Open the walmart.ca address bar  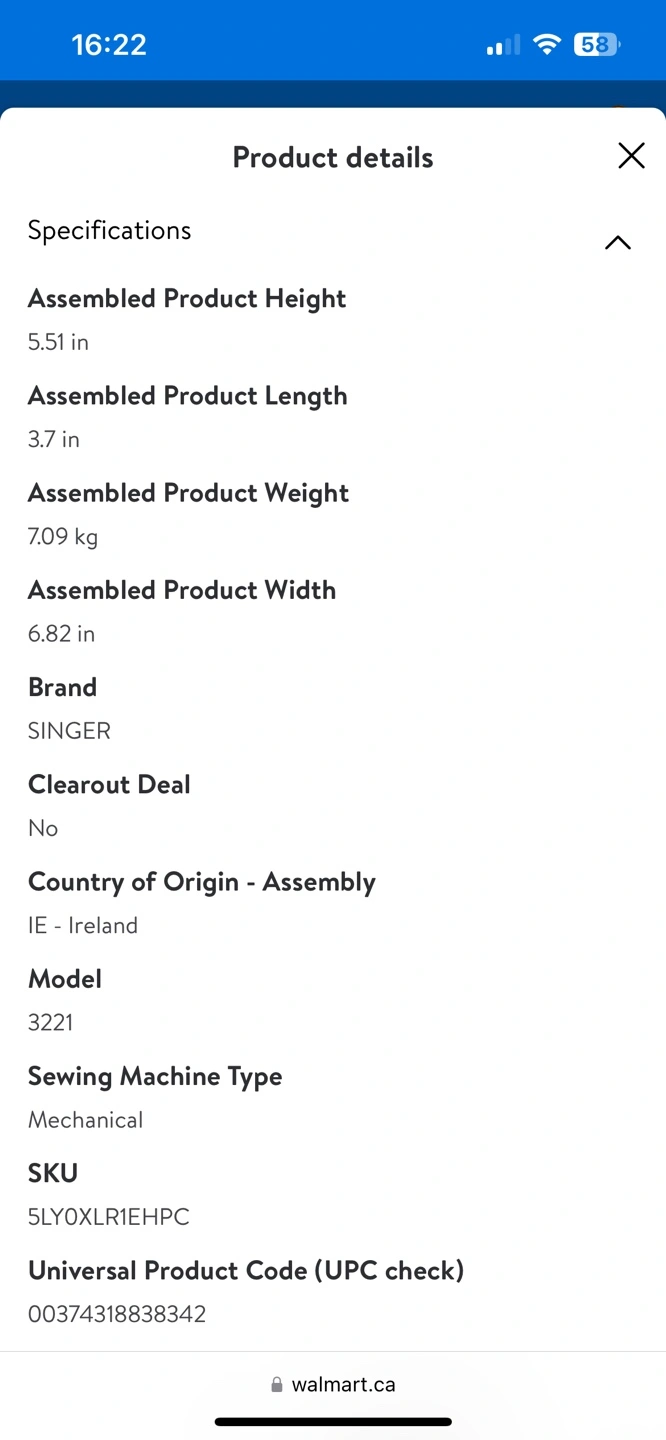pos(333,1385)
